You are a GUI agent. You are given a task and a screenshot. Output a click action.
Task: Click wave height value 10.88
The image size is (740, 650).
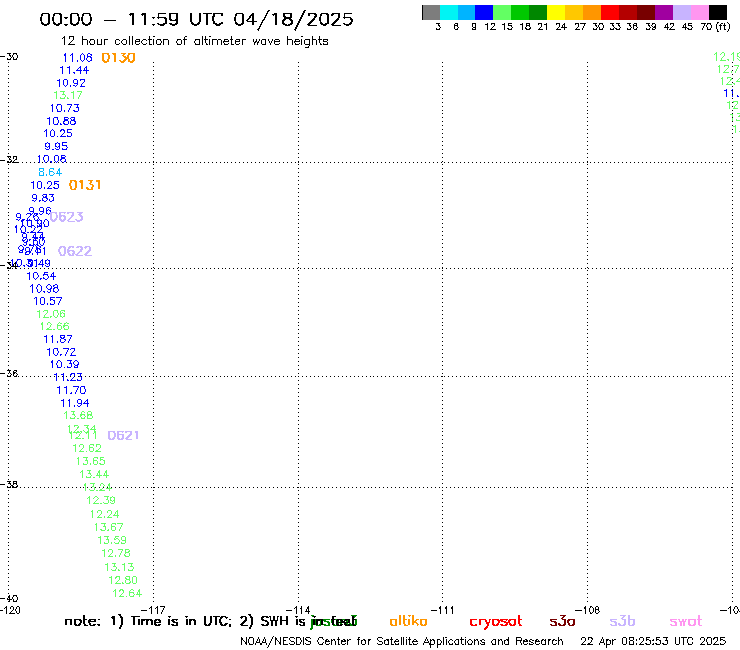pyautogui.click(x=61, y=121)
